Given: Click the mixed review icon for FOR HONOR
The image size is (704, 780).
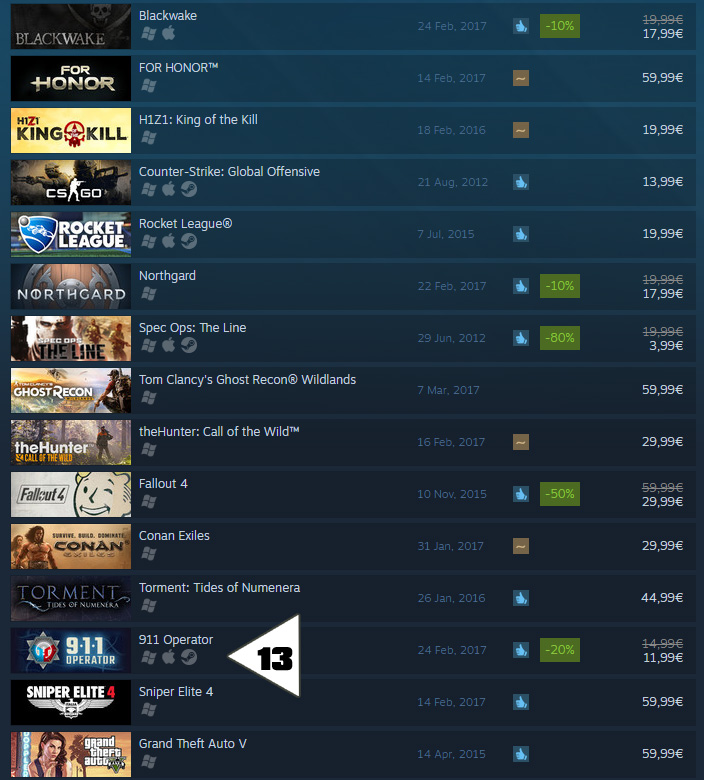Looking at the screenshot, I should click(521, 78).
